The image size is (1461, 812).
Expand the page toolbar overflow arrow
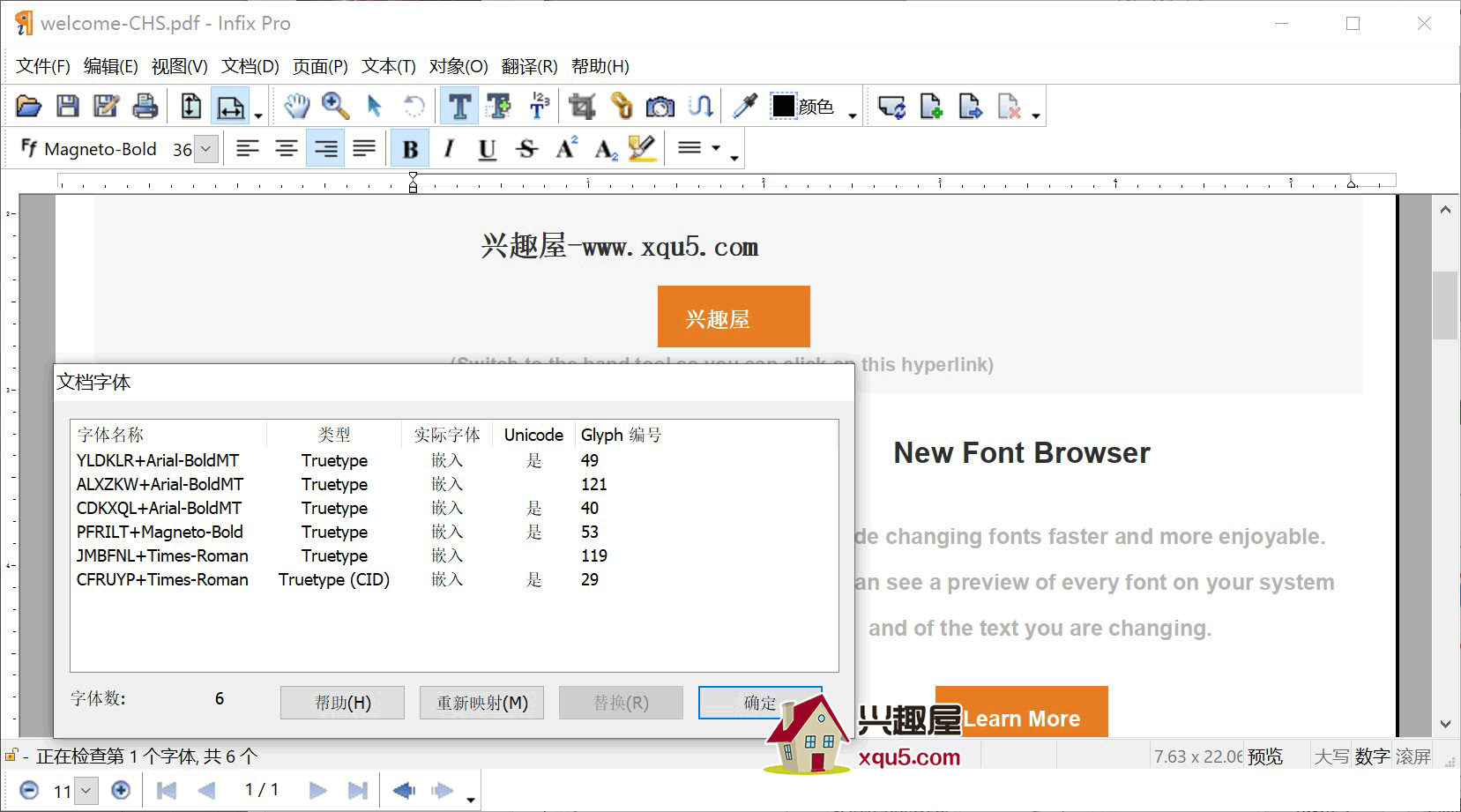[1036, 115]
